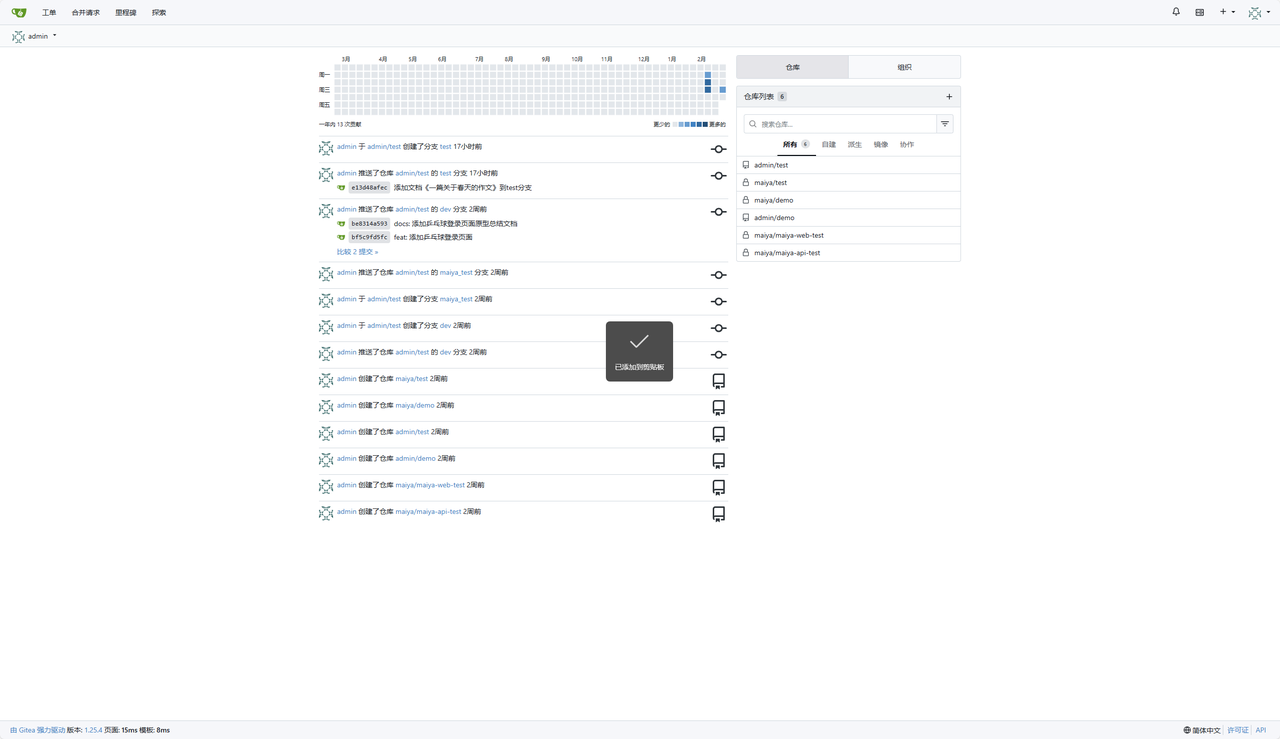Open 合并请求 in the top navigation
Viewport: 1280px width, 739px height.
[x=86, y=13]
